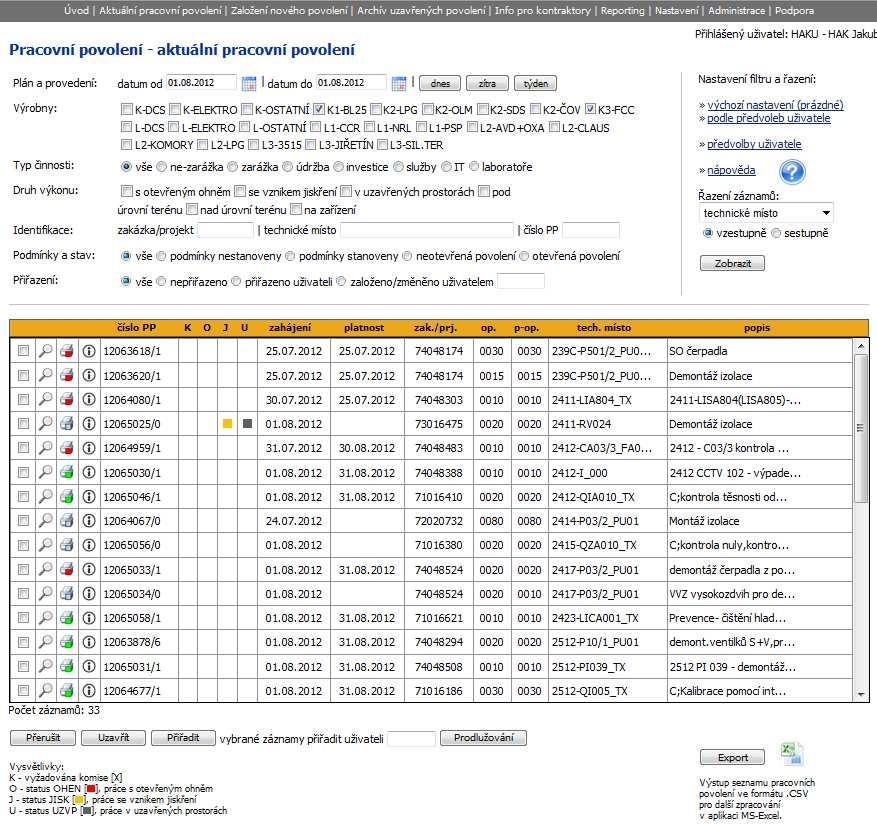Click the 'zakázka/projekt' input field

point(225,230)
